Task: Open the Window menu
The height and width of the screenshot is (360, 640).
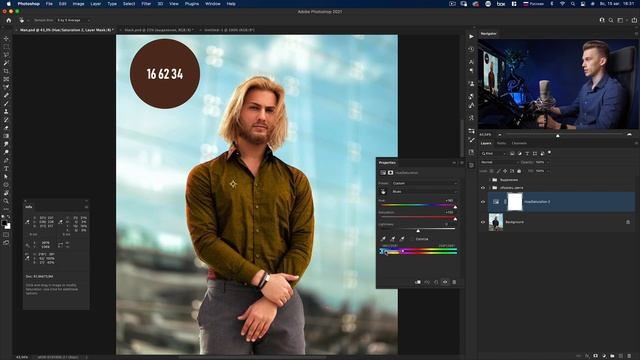Action: (212, 4)
